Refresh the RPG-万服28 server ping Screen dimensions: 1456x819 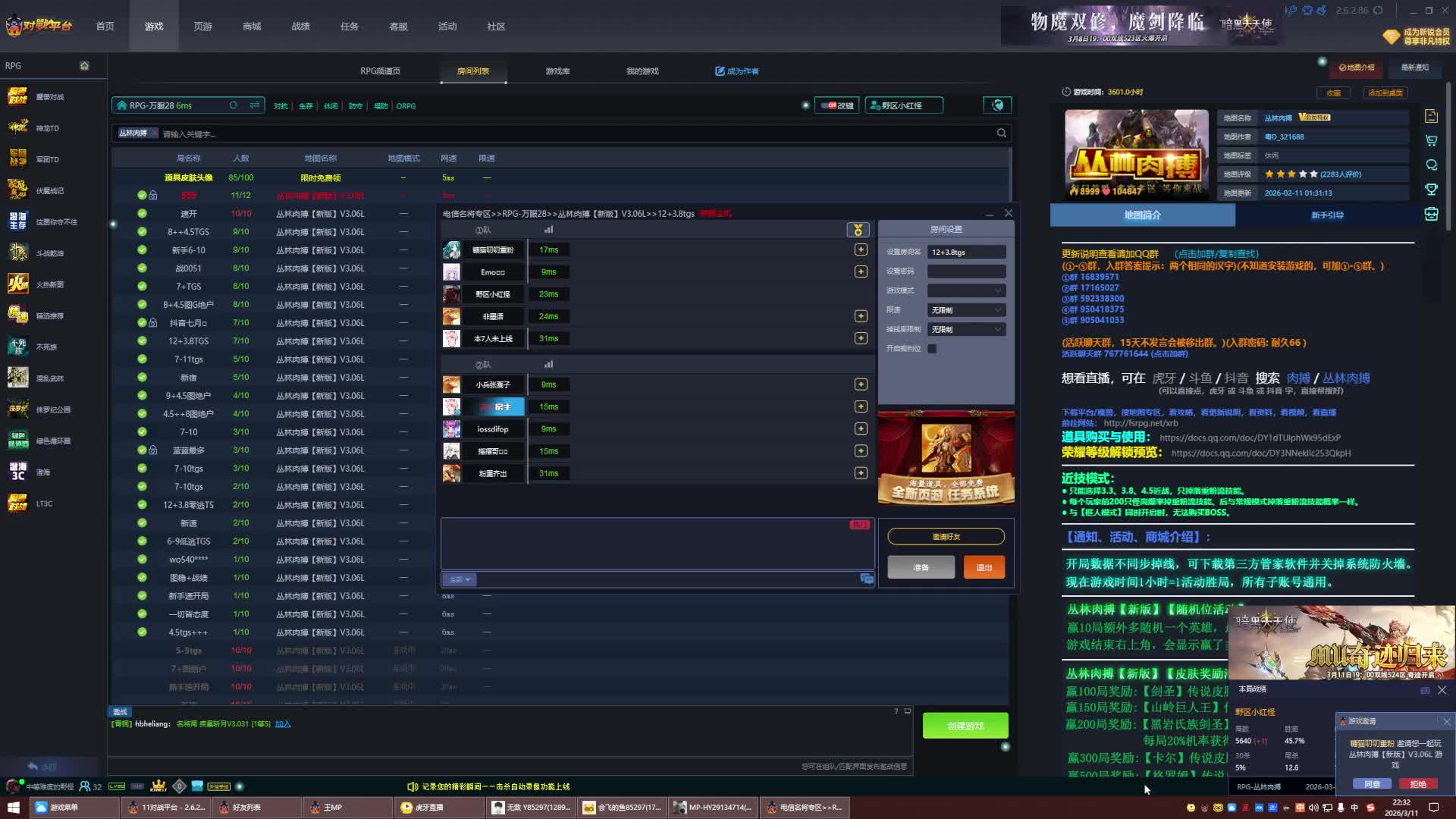pyautogui.click(x=234, y=105)
